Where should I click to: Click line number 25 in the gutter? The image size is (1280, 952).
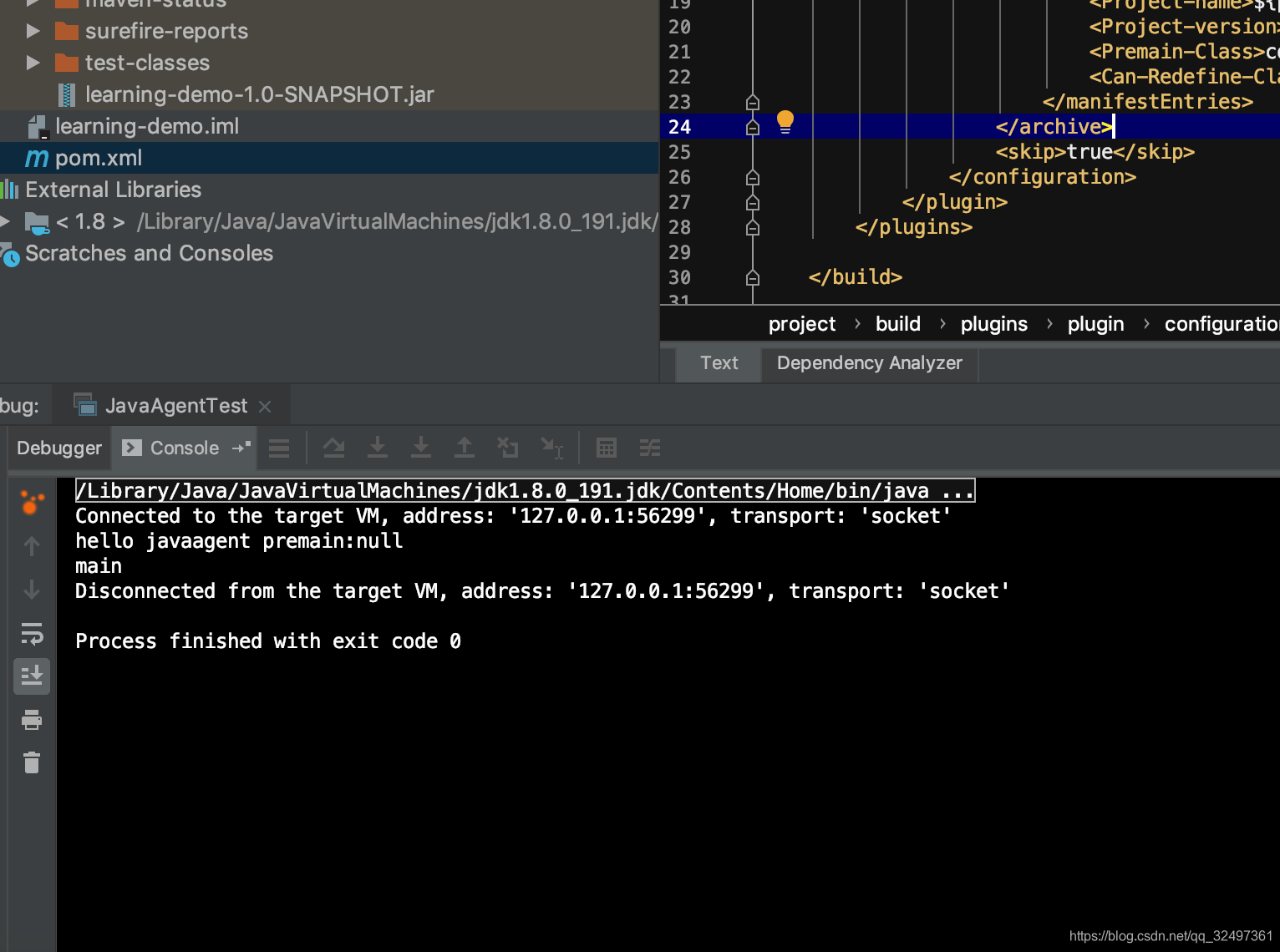click(680, 152)
